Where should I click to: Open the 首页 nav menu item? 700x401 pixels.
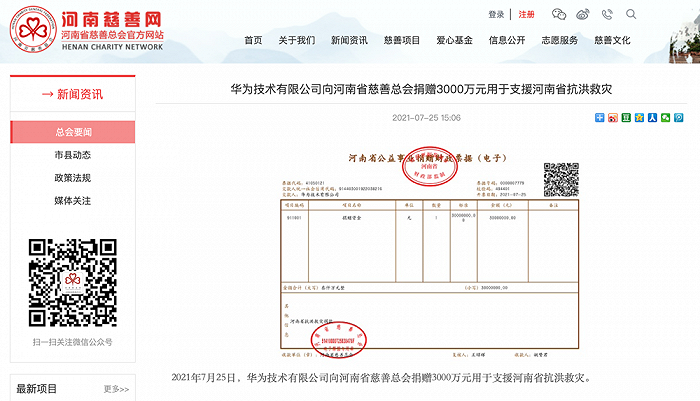[253, 40]
